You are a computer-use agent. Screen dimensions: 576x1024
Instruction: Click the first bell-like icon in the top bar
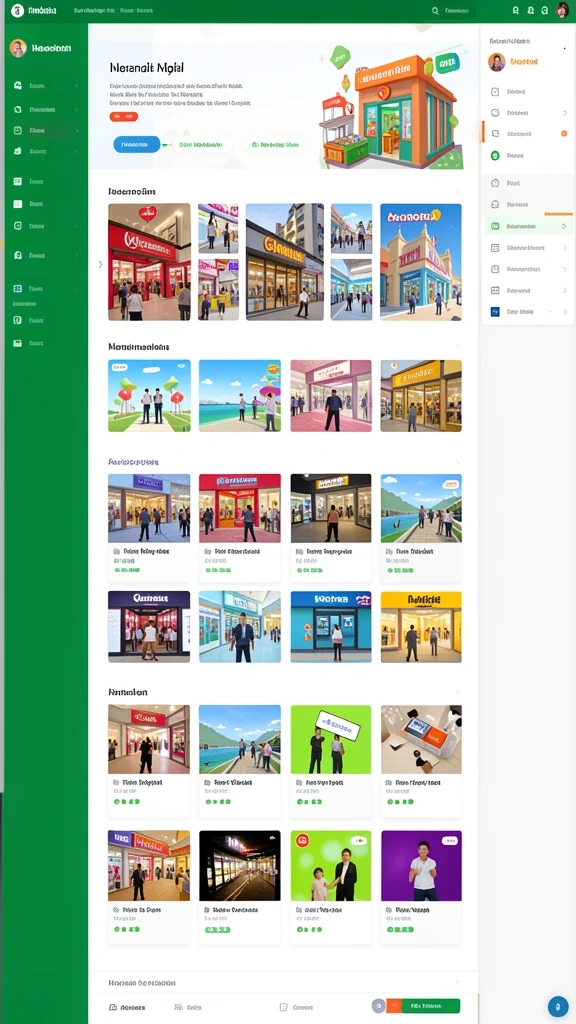click(x=516, y=10)
